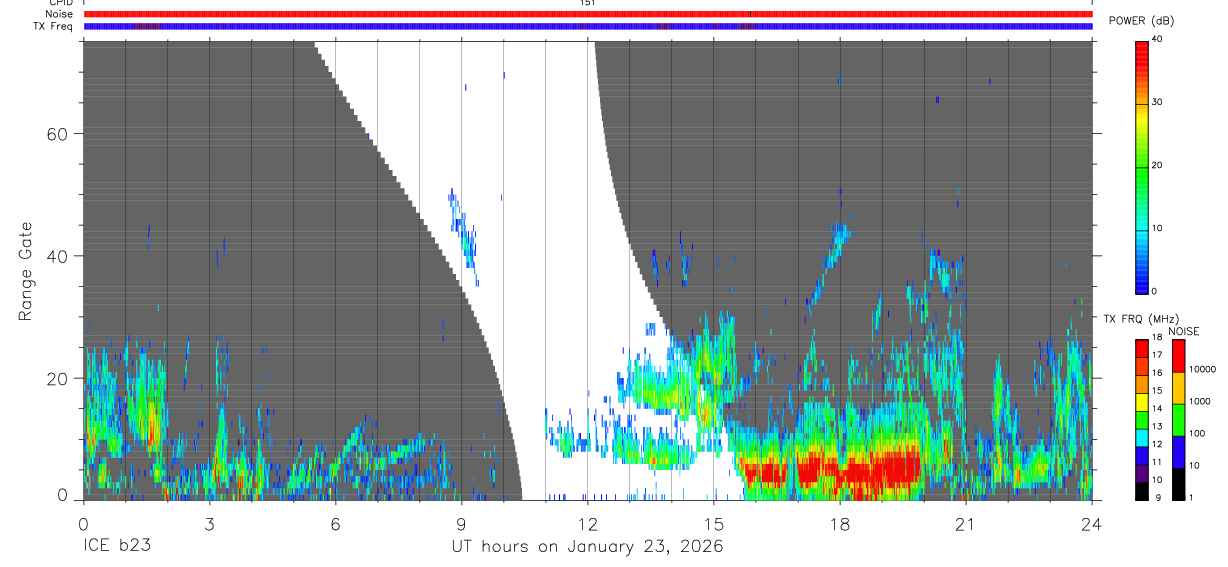Click the 10000 noise scale label
The height and width of the screenshot is (567, 1228).
coord(1201,369)
